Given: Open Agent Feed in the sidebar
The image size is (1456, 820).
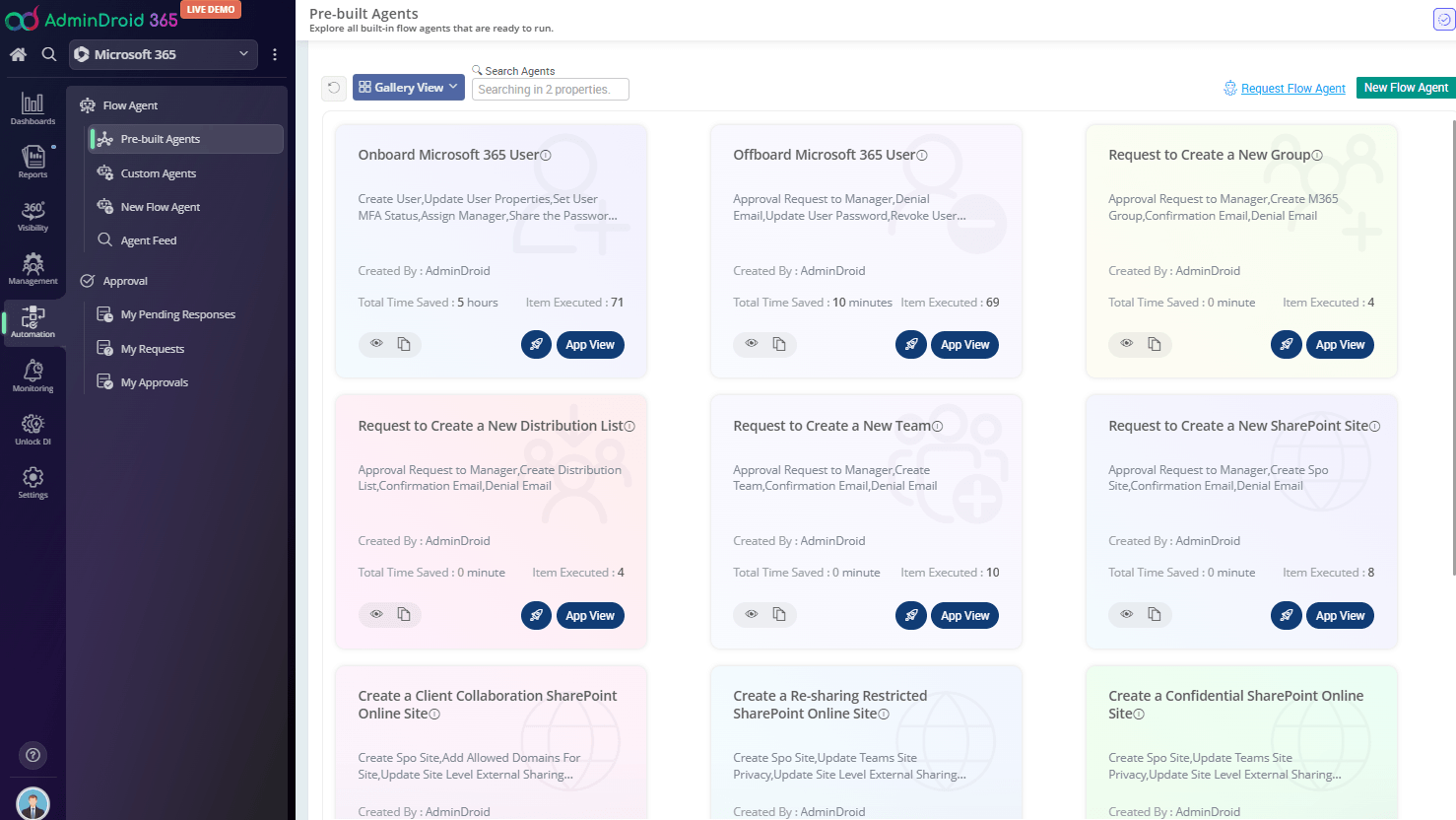Looking at the screenshot, I should click(x=148, y=240).
